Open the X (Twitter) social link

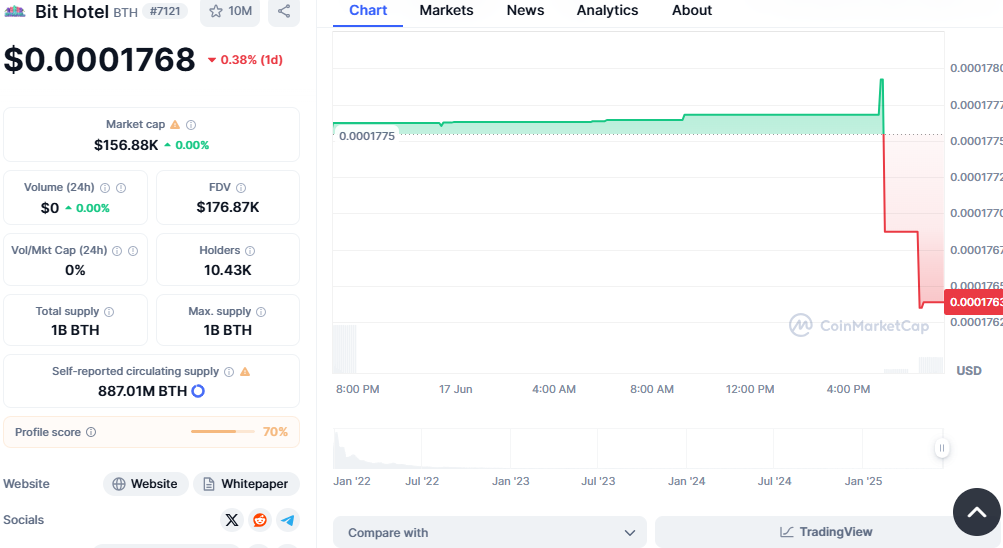tap(232, 520)
